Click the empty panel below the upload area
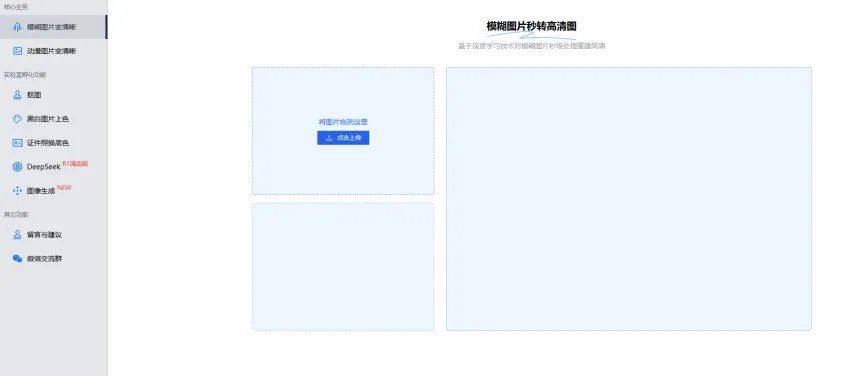 (343, 267)
